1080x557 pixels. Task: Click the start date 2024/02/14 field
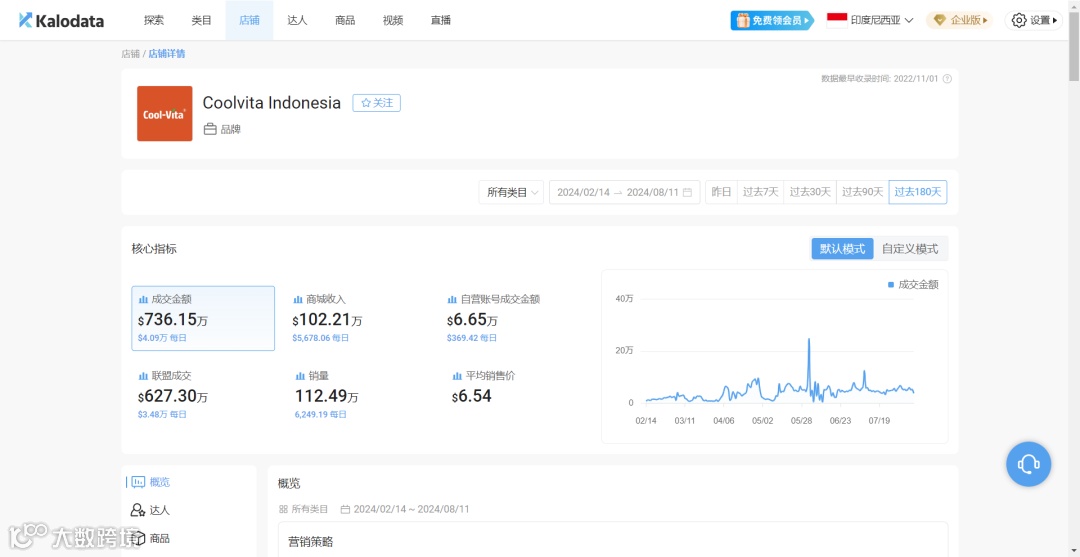pos(583,192)
